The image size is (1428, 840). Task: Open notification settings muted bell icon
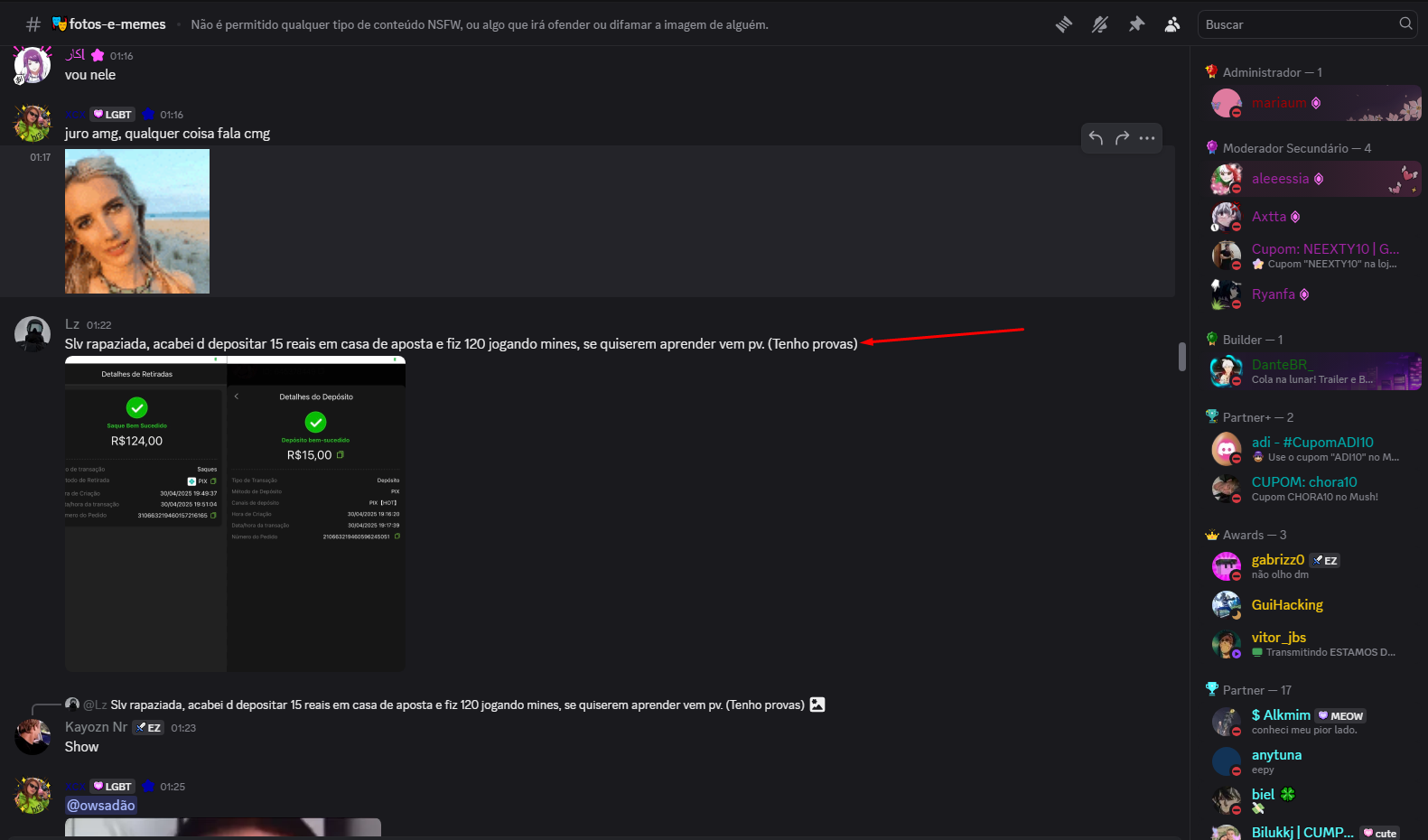tap(1100, 24)
